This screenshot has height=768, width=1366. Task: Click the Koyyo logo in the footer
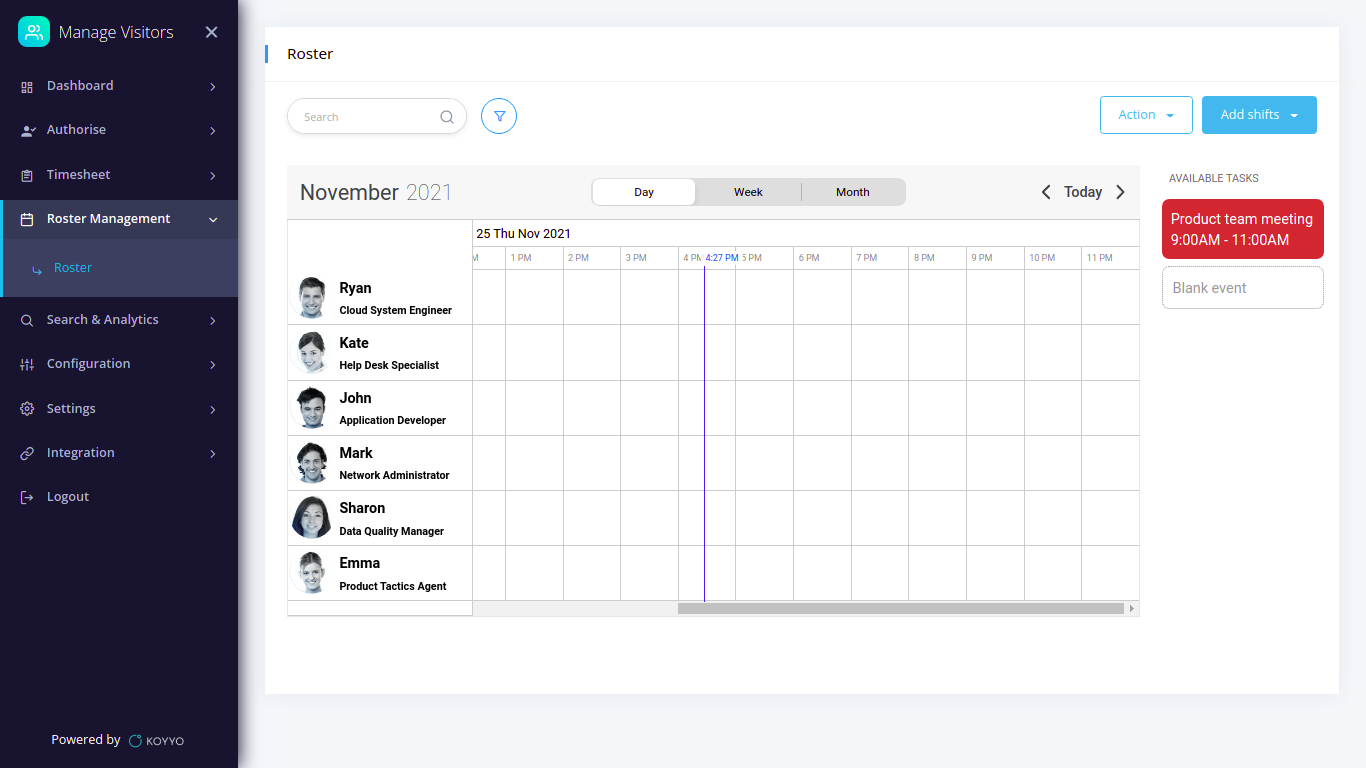click(x=157, y=741)
